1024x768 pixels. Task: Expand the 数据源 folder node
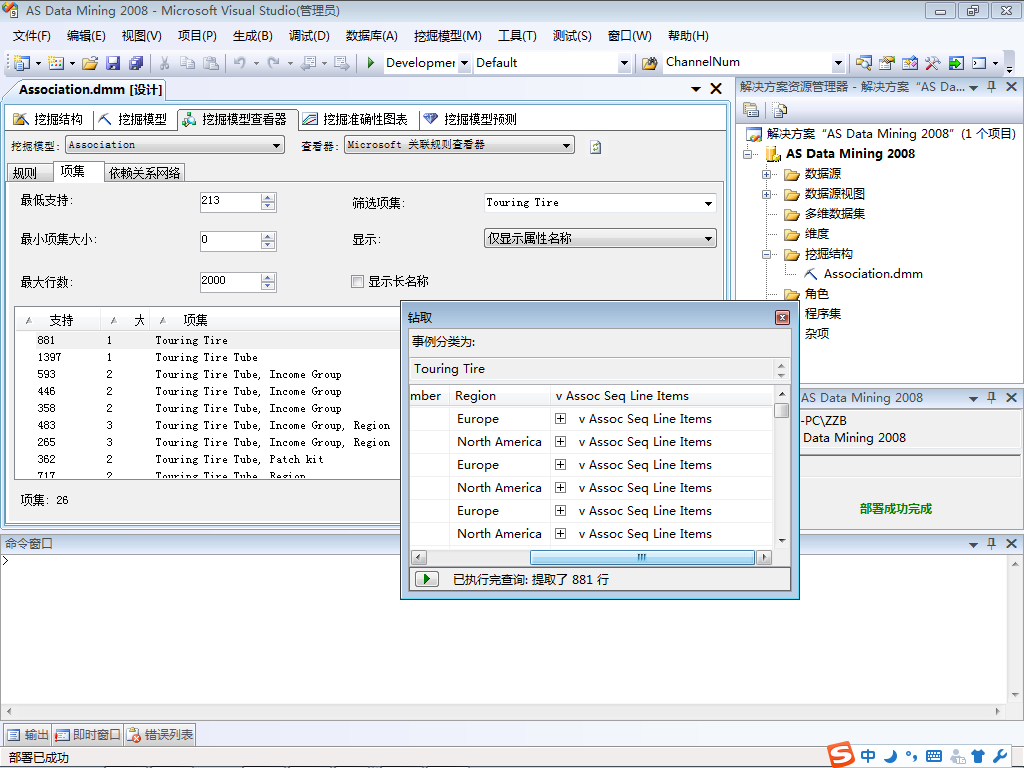point(766,174)
